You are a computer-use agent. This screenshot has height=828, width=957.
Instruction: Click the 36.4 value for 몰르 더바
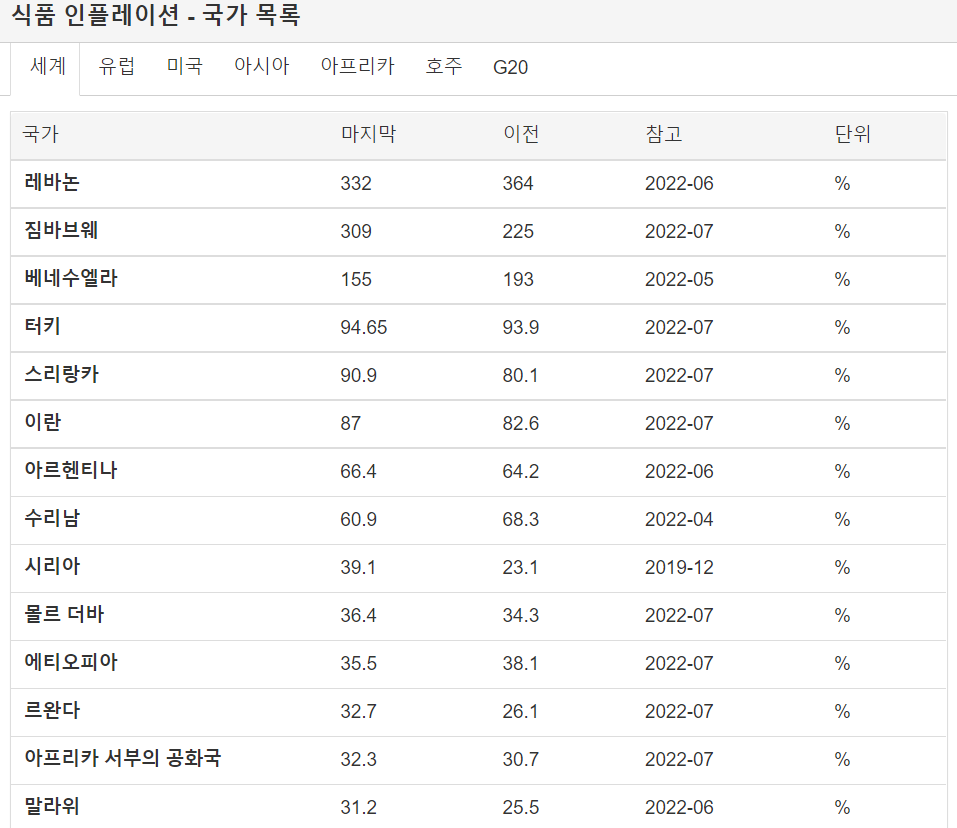click(x=358, y=616)
